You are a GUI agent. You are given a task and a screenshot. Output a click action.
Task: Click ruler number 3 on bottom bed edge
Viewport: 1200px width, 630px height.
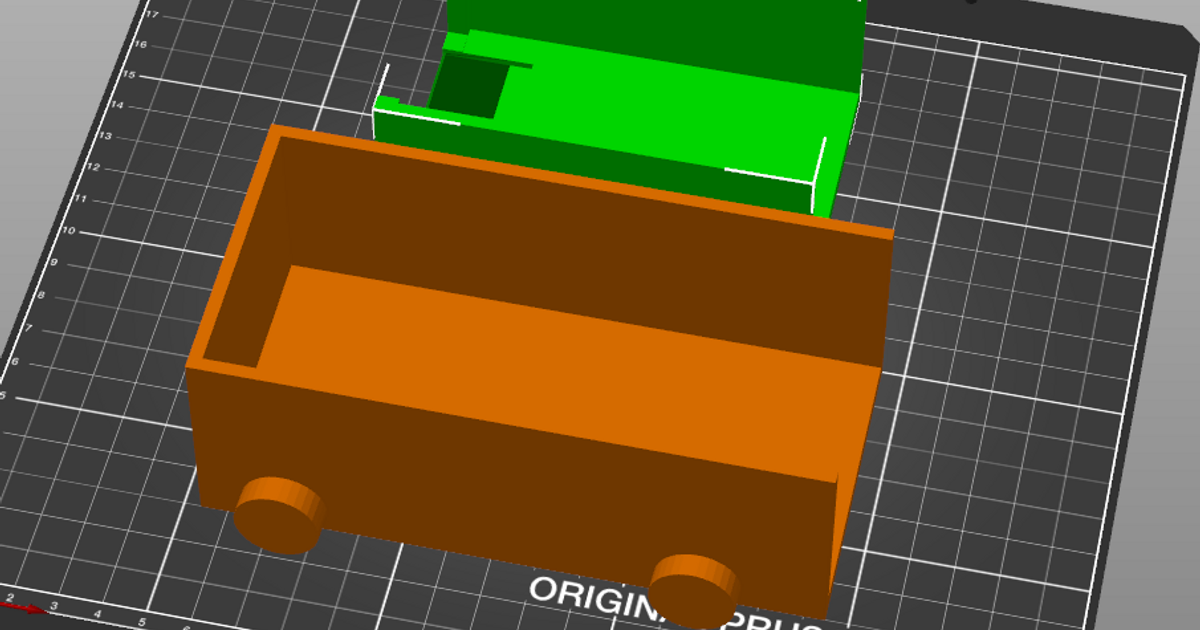point(54,607)
